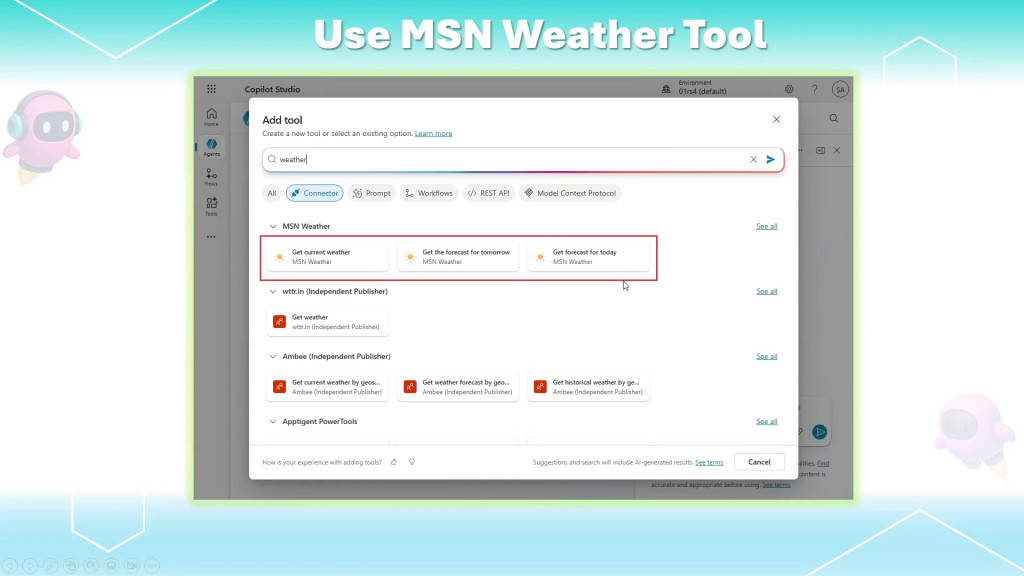Viewport: 1024px width, 576px height.
Task: Choose the Get current weather tool
Action: click(328, 257)
